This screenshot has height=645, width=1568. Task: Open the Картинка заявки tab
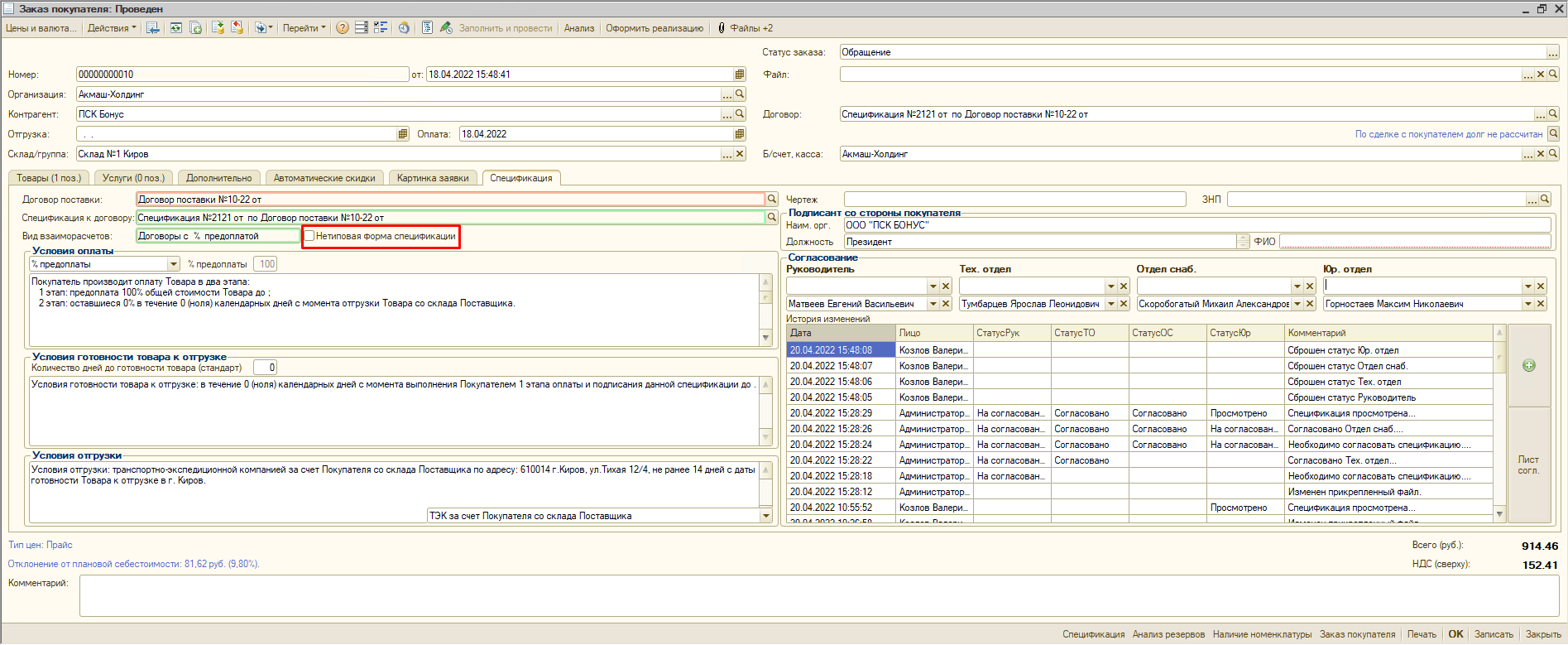433,178
